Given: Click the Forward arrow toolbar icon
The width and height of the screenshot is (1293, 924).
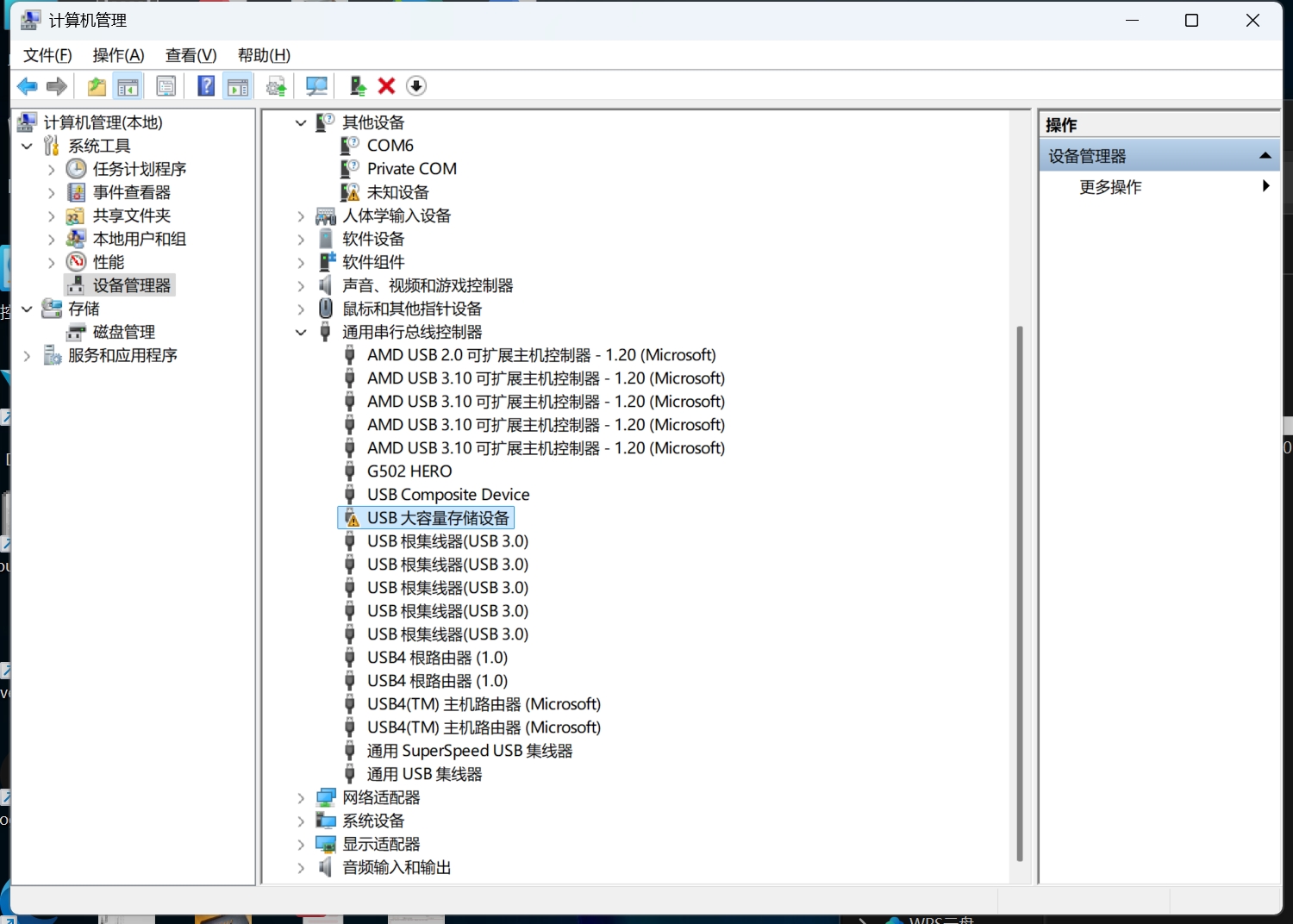Looking at the screenshot, I should [57, 86].
